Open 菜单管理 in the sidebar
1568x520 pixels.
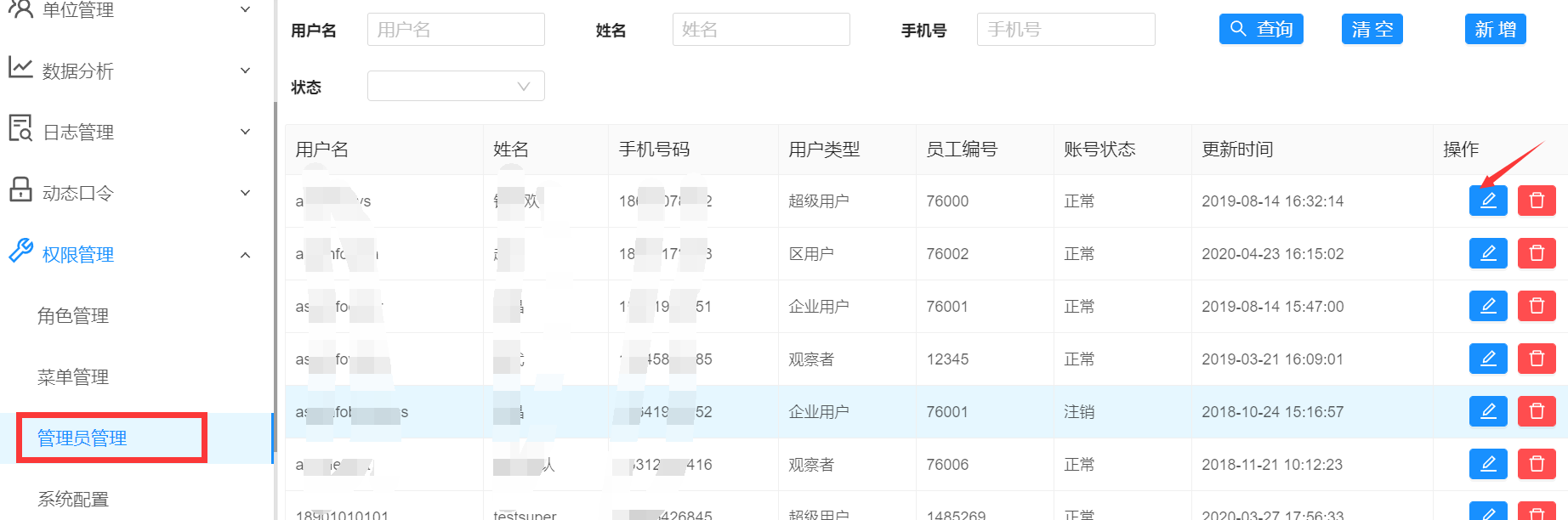[x=73, y=377]
